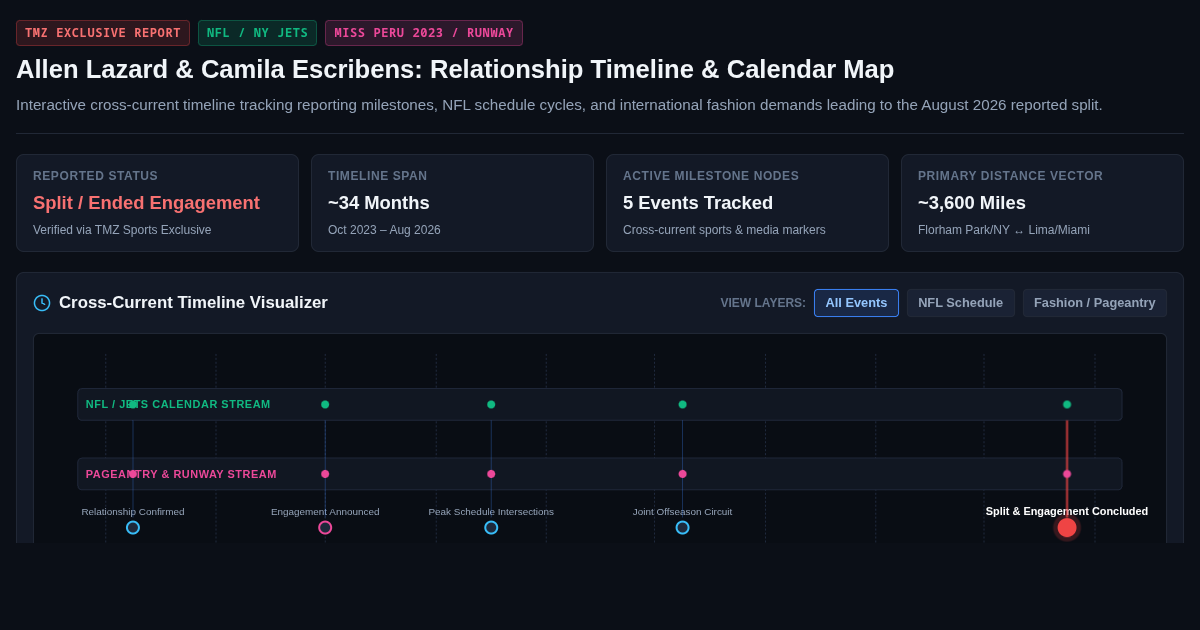
Task: Click the Engagement Announced label
Action: (x=325, y=512)
